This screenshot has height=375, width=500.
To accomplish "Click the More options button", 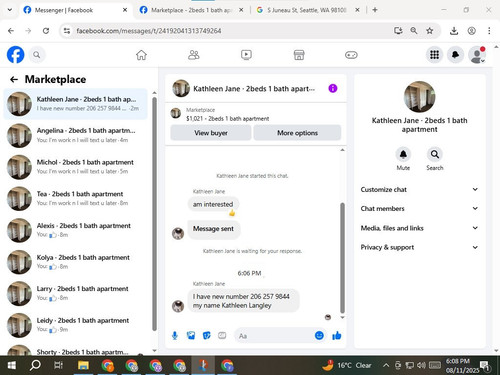I will (297, 133).
